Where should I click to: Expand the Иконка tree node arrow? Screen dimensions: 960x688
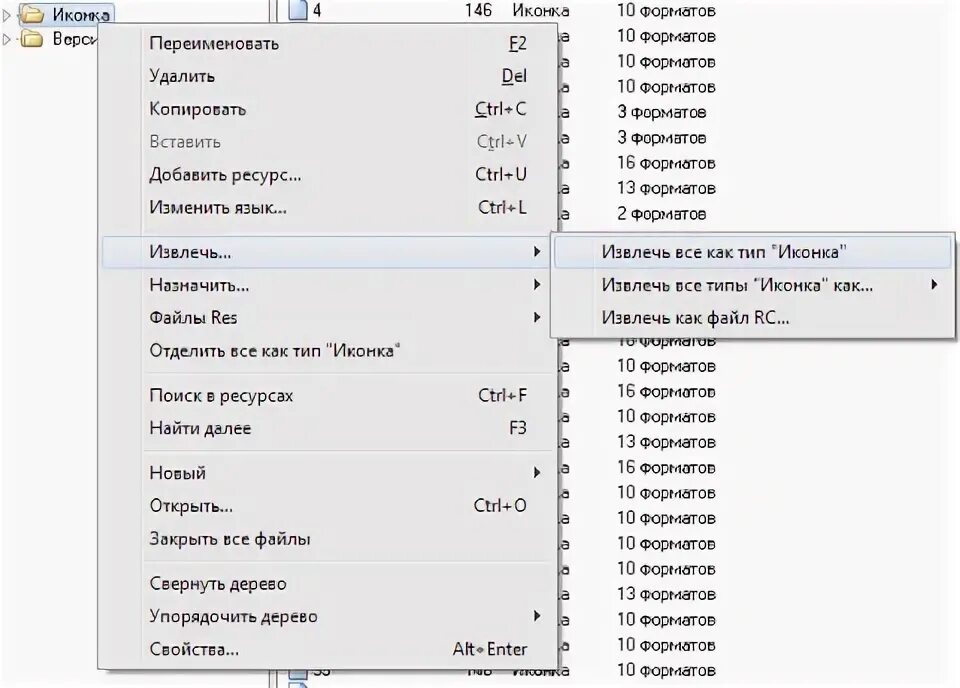coord(7,14)
